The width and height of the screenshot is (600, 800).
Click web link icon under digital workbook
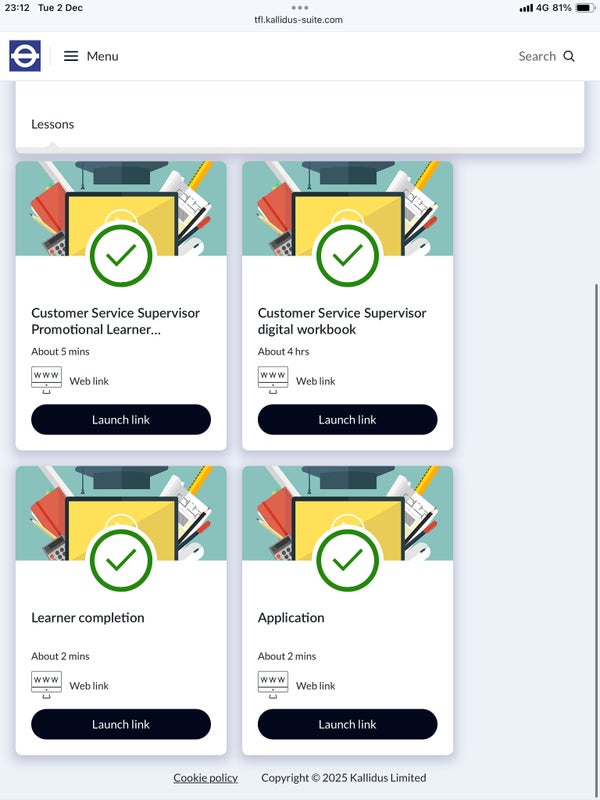(273, 380)
